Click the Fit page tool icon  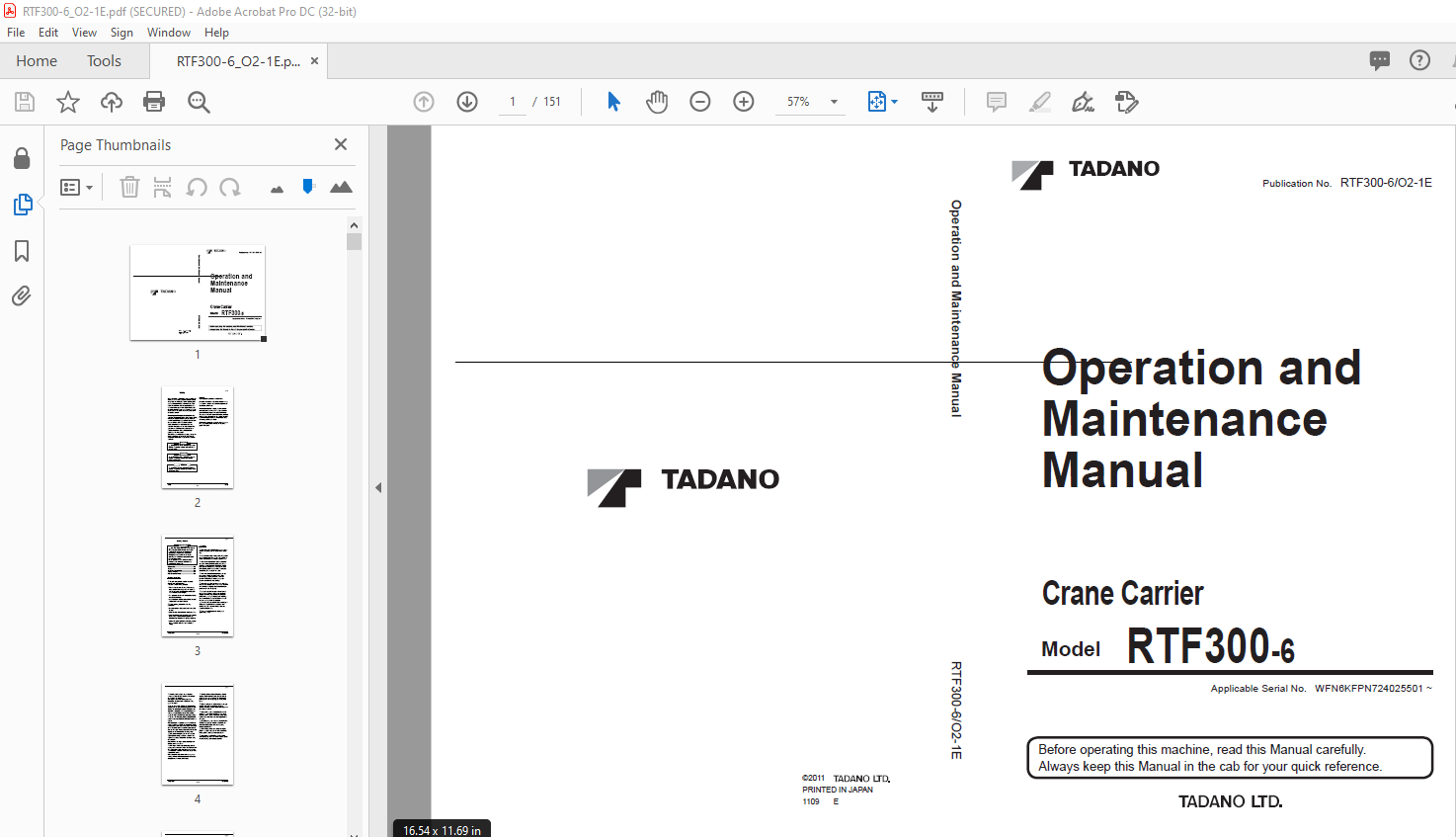pyautogui.click(x=877, y=102)
